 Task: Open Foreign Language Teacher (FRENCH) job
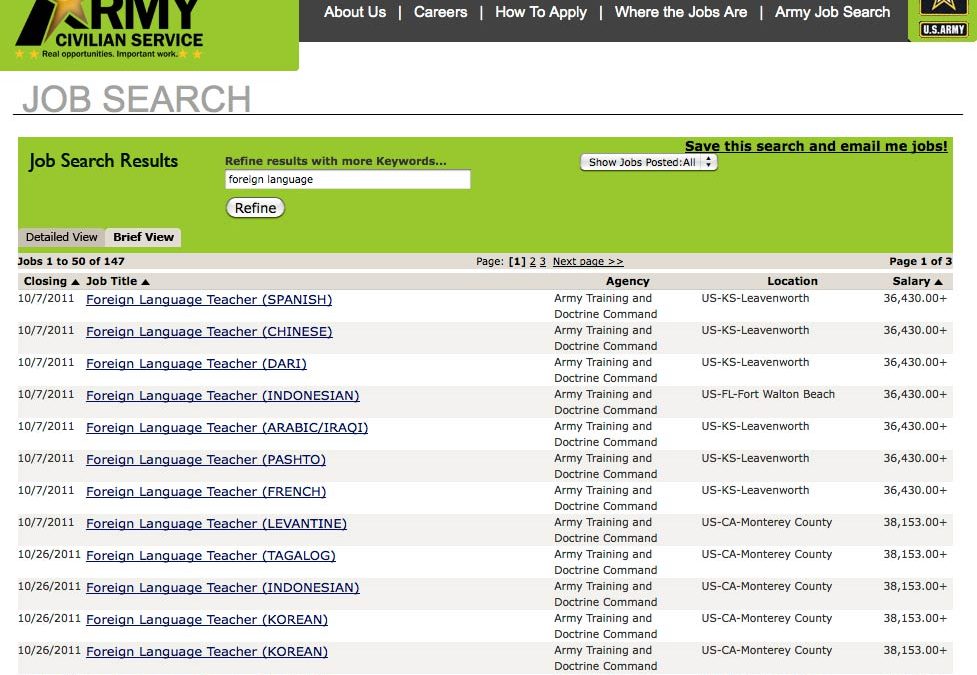[206, 492]
